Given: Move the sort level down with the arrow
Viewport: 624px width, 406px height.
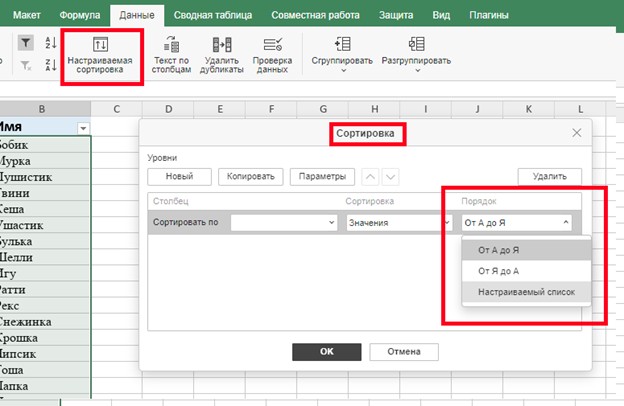Looking at the screenshot, I should pos(390,177).
